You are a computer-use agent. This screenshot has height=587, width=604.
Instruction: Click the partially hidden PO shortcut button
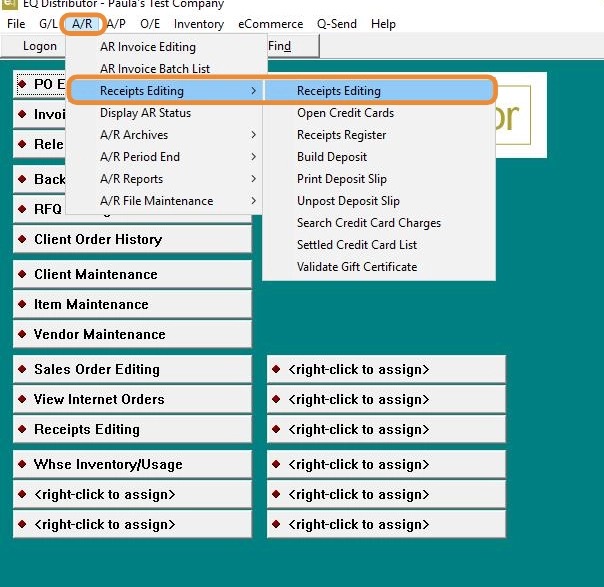point(40,84)
